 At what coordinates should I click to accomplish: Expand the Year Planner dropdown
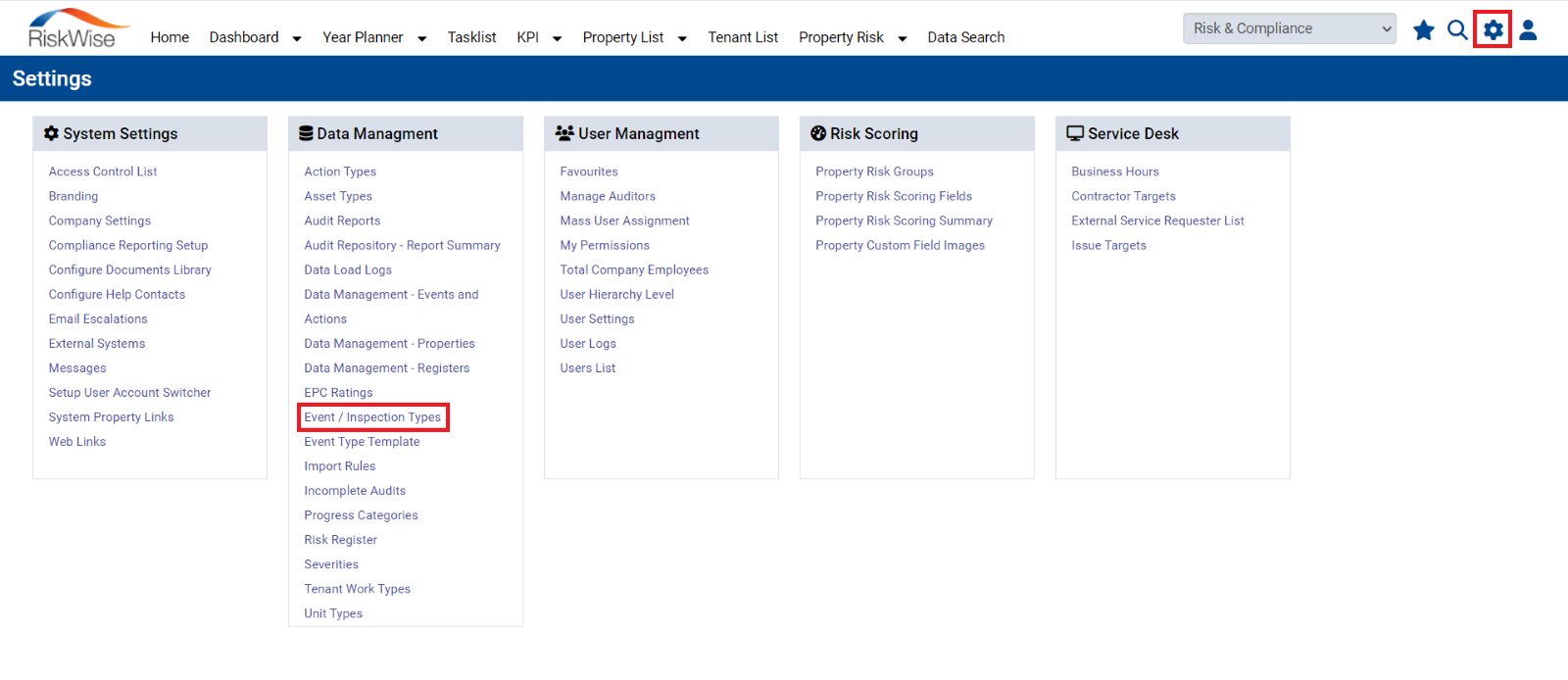(x=422, y=38)
